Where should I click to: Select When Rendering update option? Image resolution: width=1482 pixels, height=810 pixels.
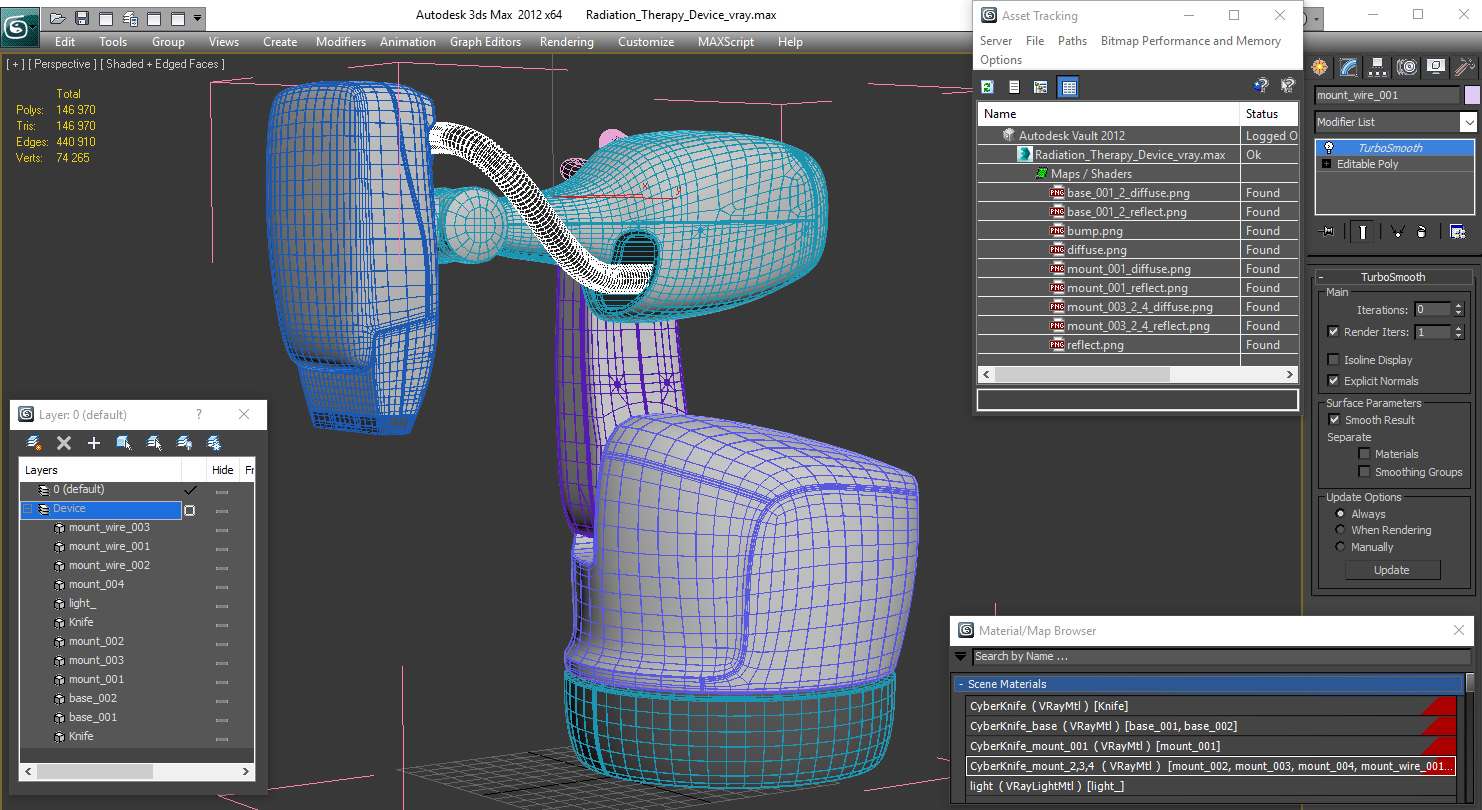pos(1340,530)
